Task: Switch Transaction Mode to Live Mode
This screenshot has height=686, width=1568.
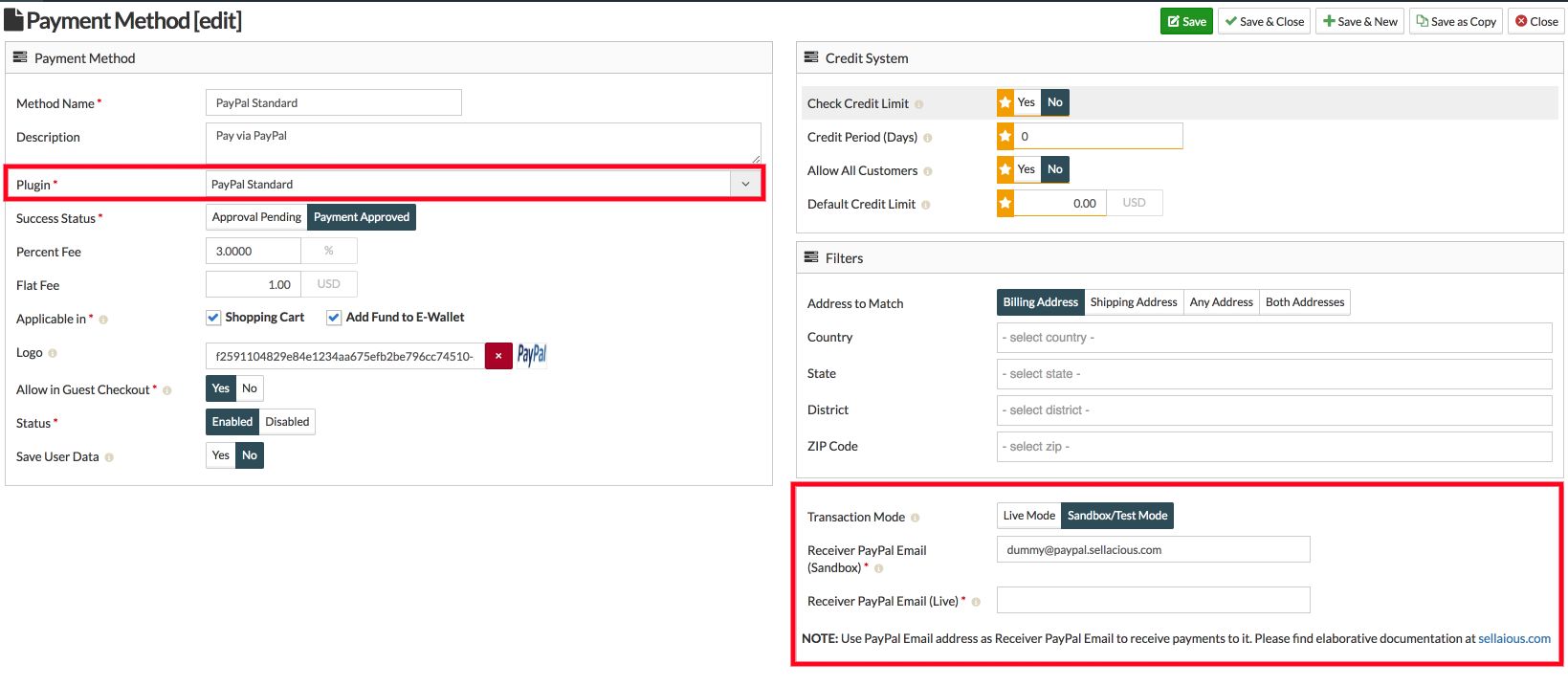Action: pyautogui.click(x=1029, y=516)
